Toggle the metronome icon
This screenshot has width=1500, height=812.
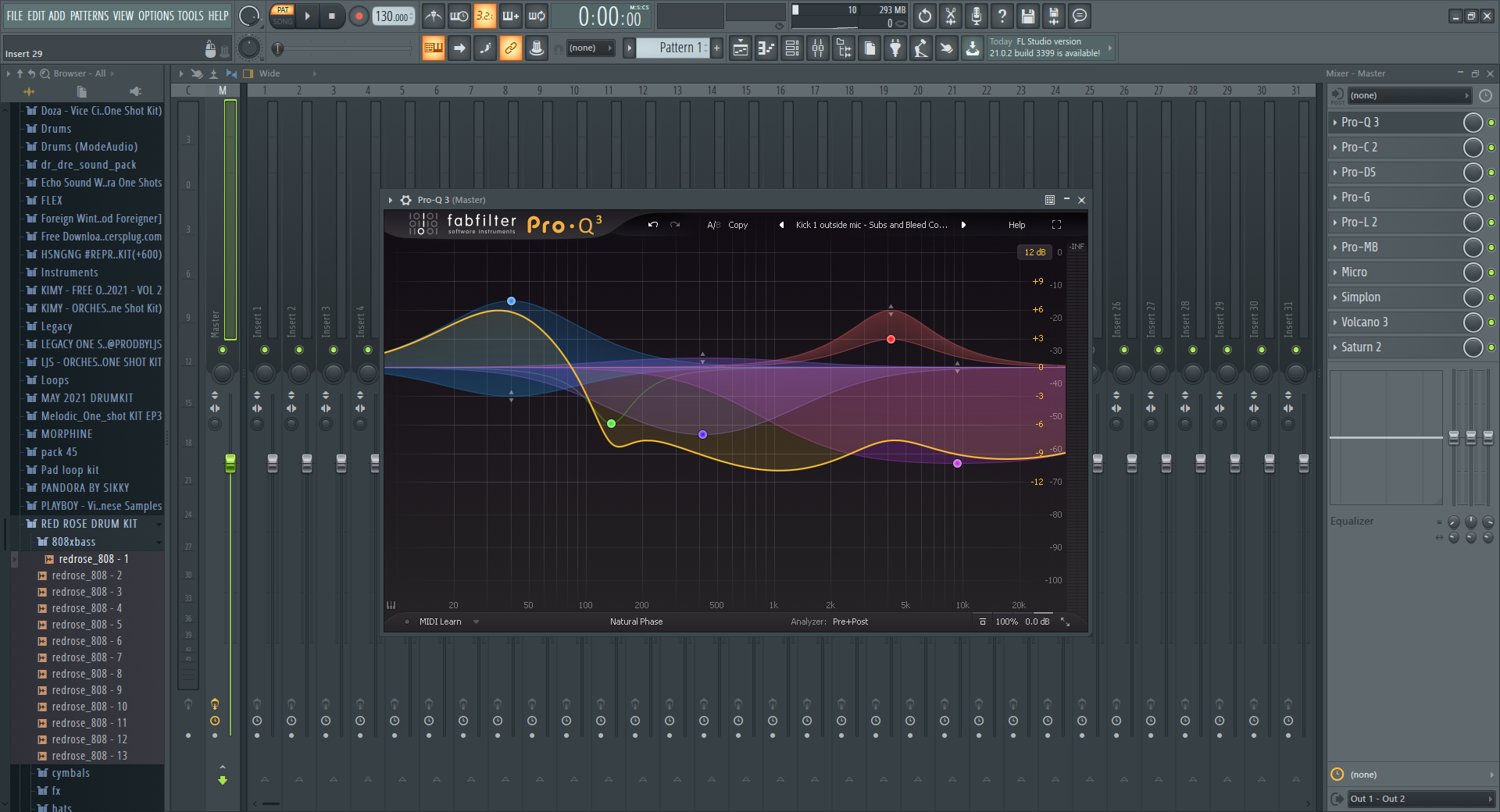click(433, 16)
